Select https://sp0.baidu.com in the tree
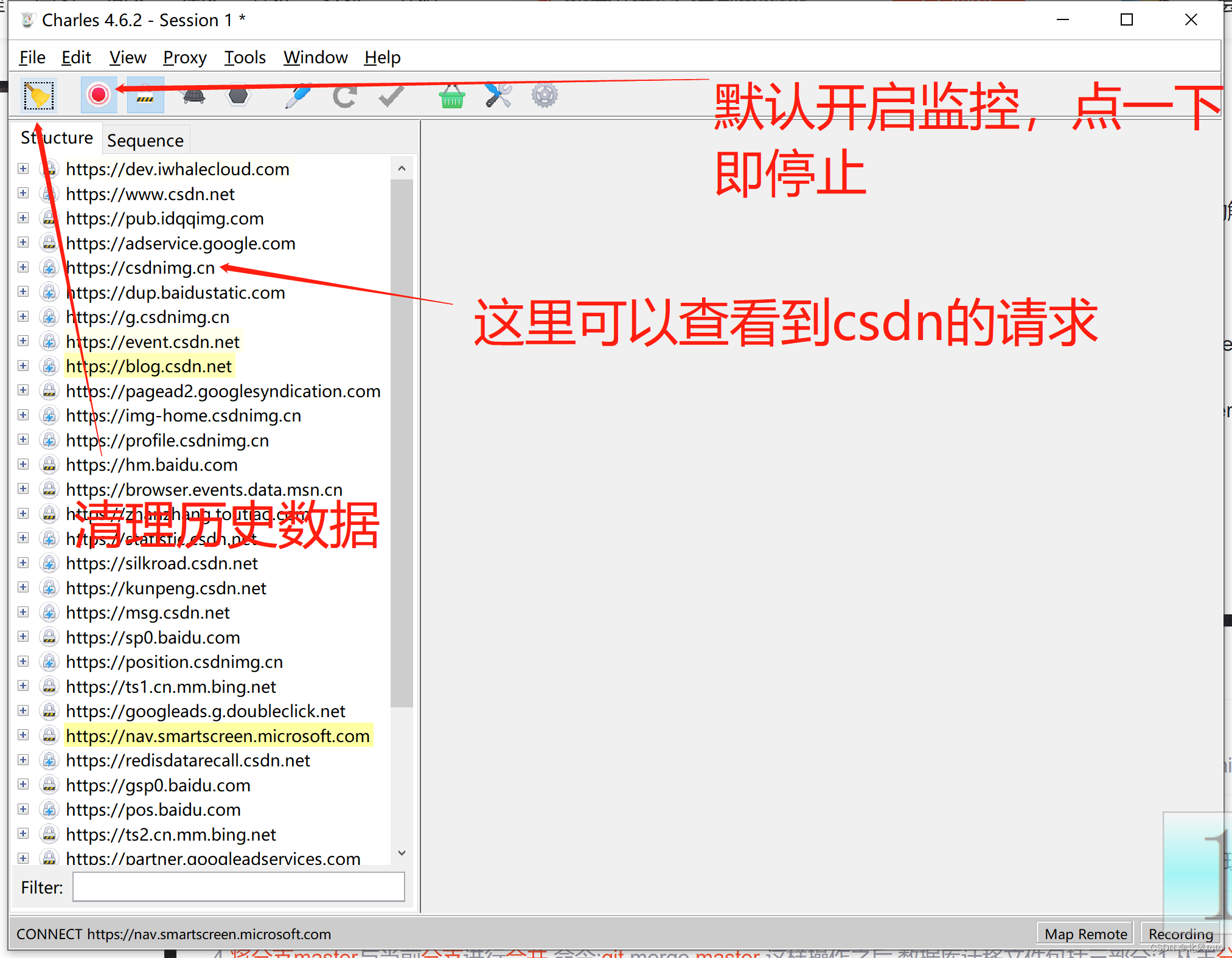 (153, 637)
